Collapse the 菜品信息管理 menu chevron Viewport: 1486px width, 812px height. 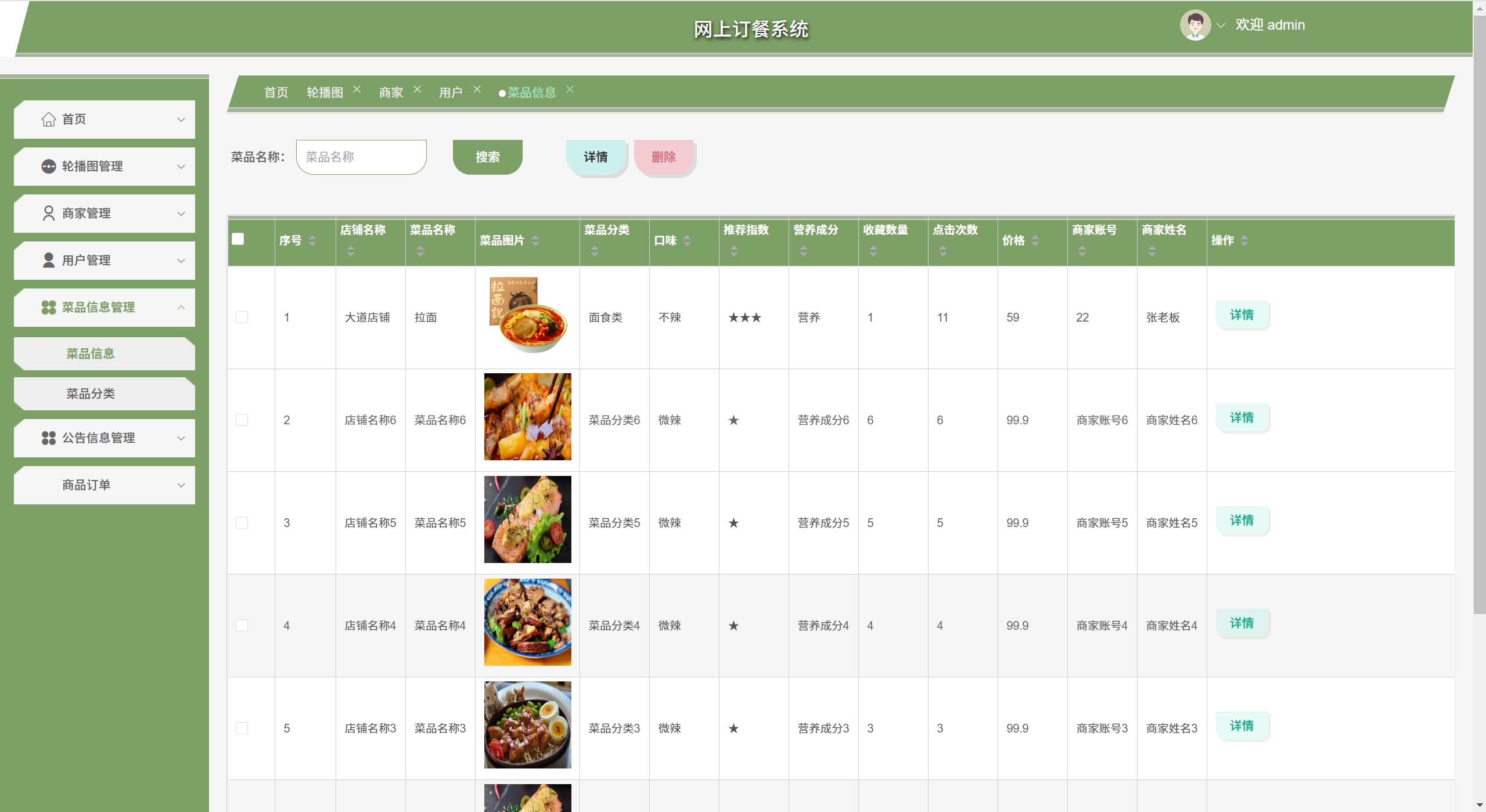coord(181,308)
